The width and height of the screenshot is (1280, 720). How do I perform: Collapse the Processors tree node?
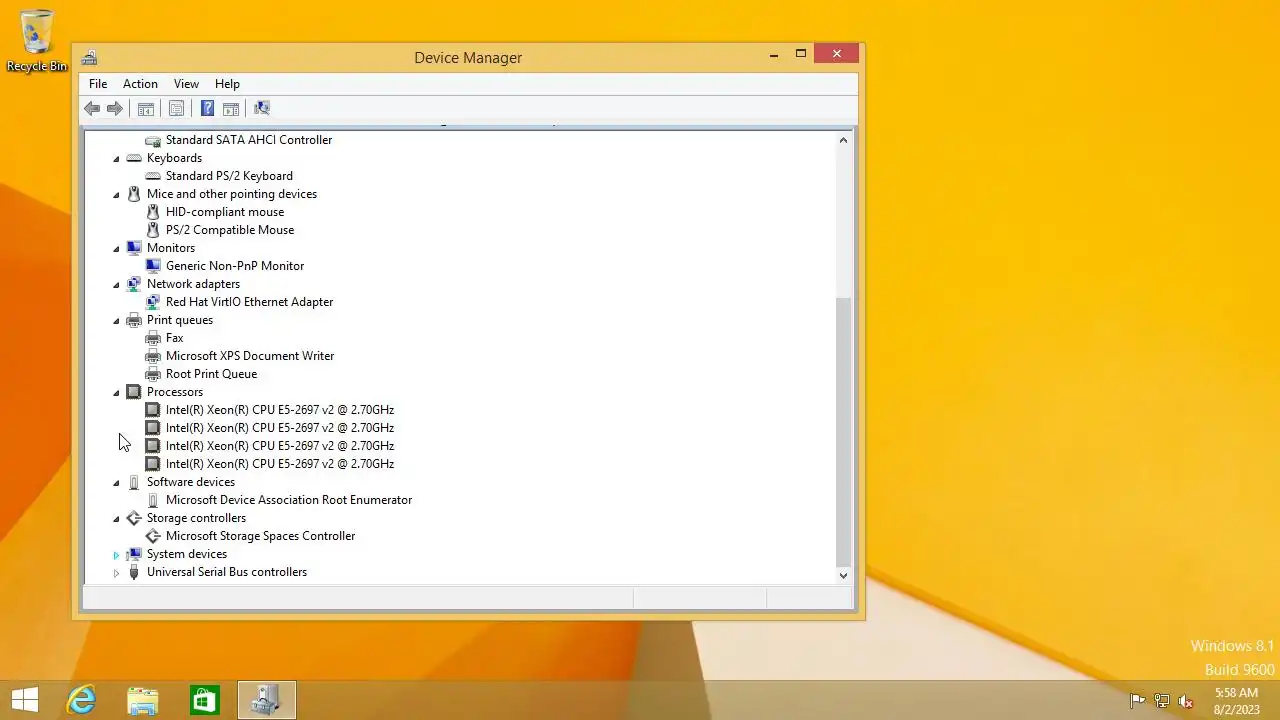click(116, 392)
